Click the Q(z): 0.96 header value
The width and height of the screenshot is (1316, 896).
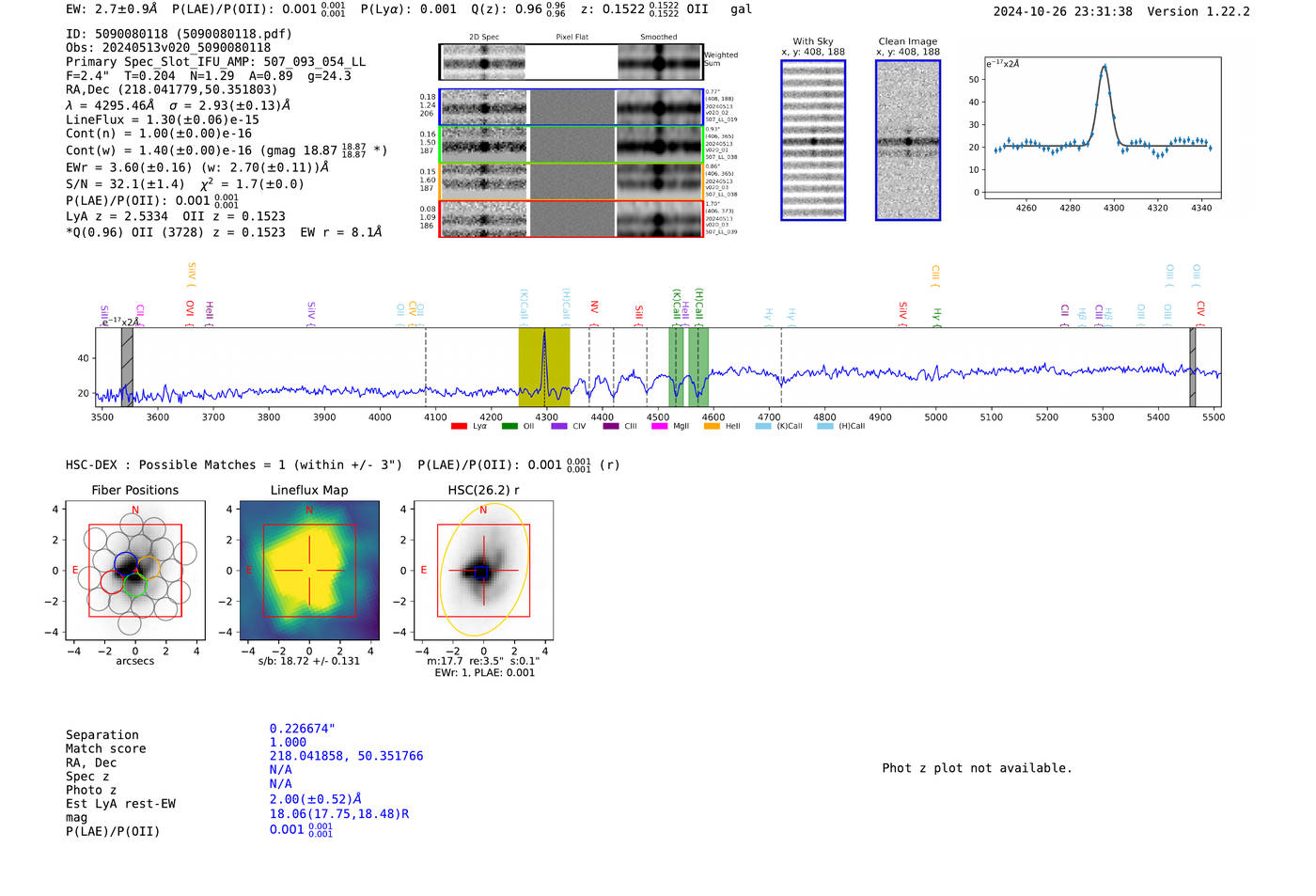520,9
